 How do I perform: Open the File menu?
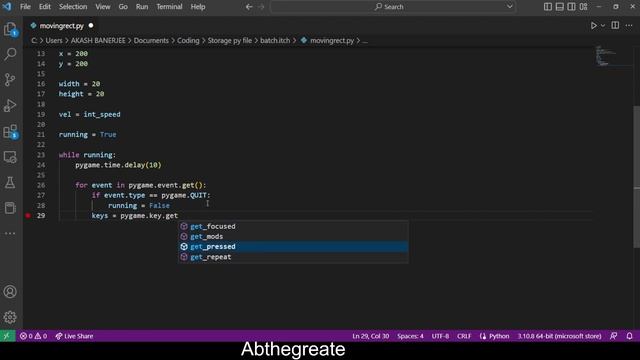point(25,7)
